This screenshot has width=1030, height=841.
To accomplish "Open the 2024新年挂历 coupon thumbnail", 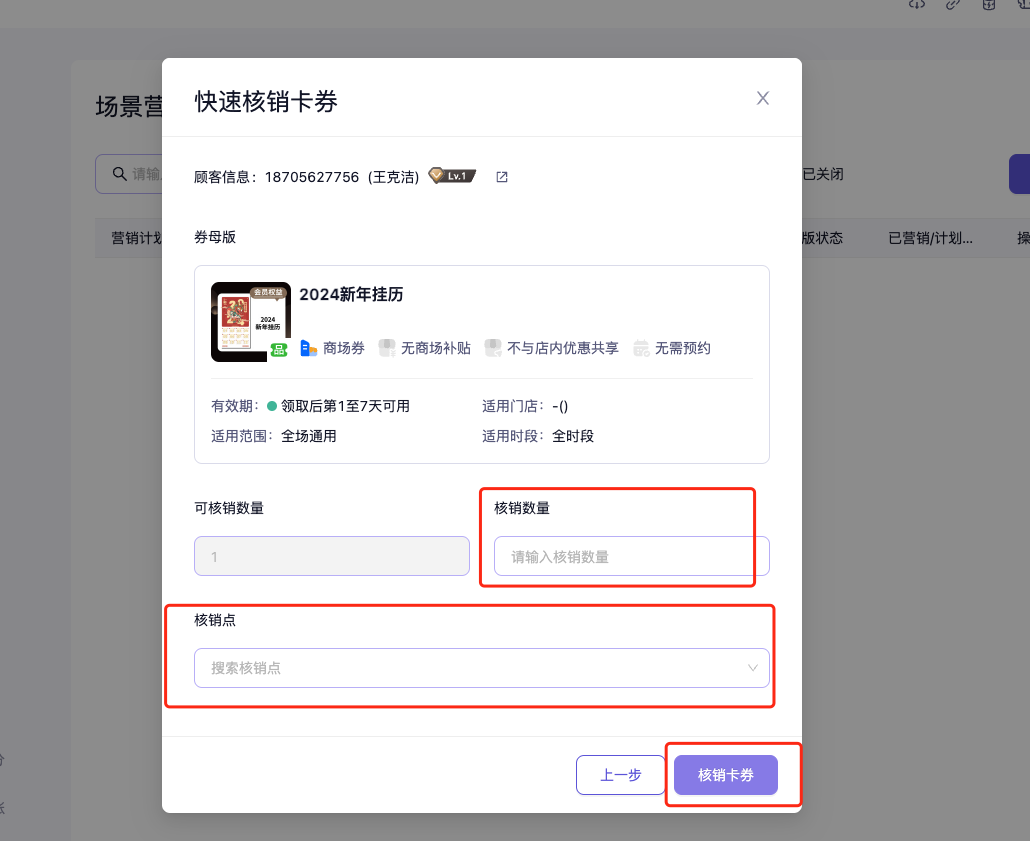I will click(x=250, y=321).
